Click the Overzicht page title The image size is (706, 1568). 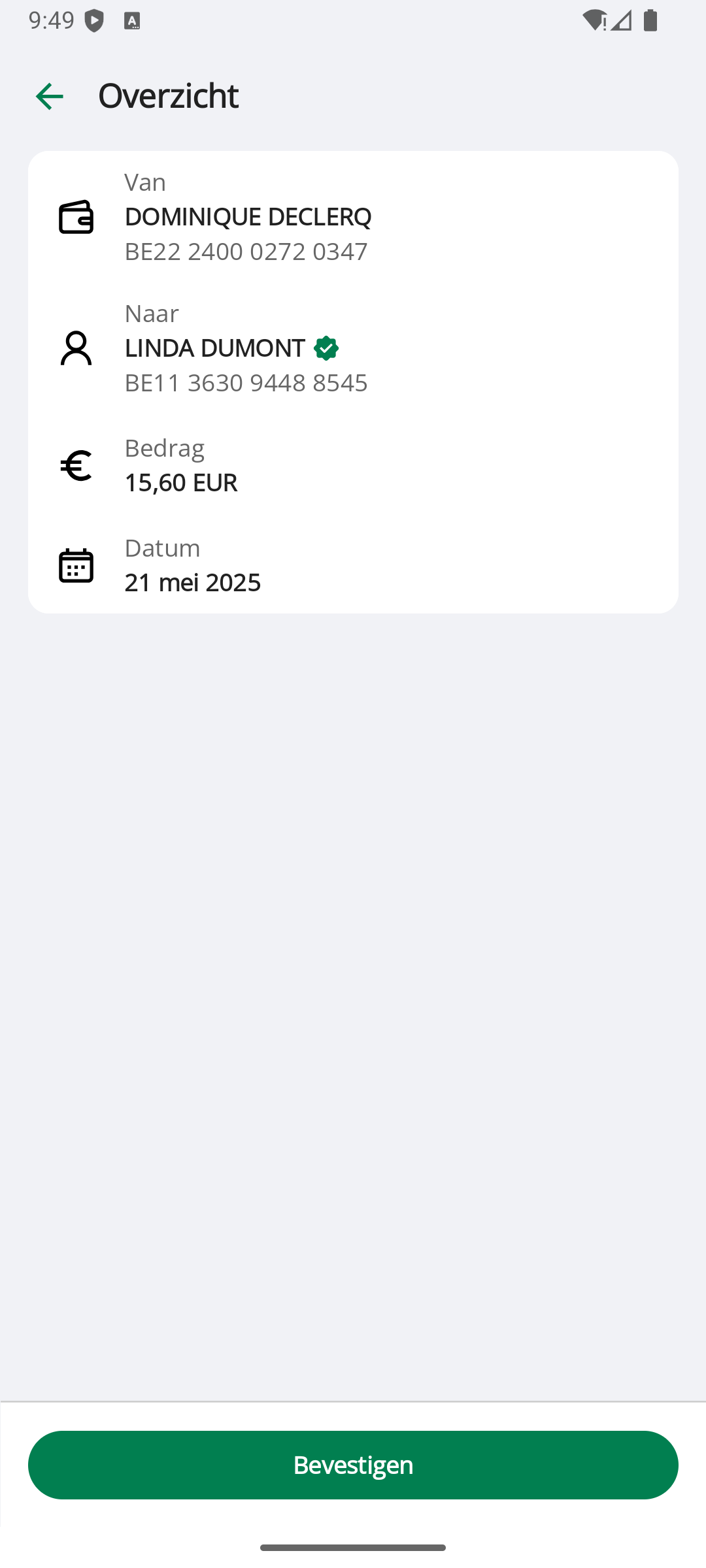pyautogui.click(x=168, y=95)
